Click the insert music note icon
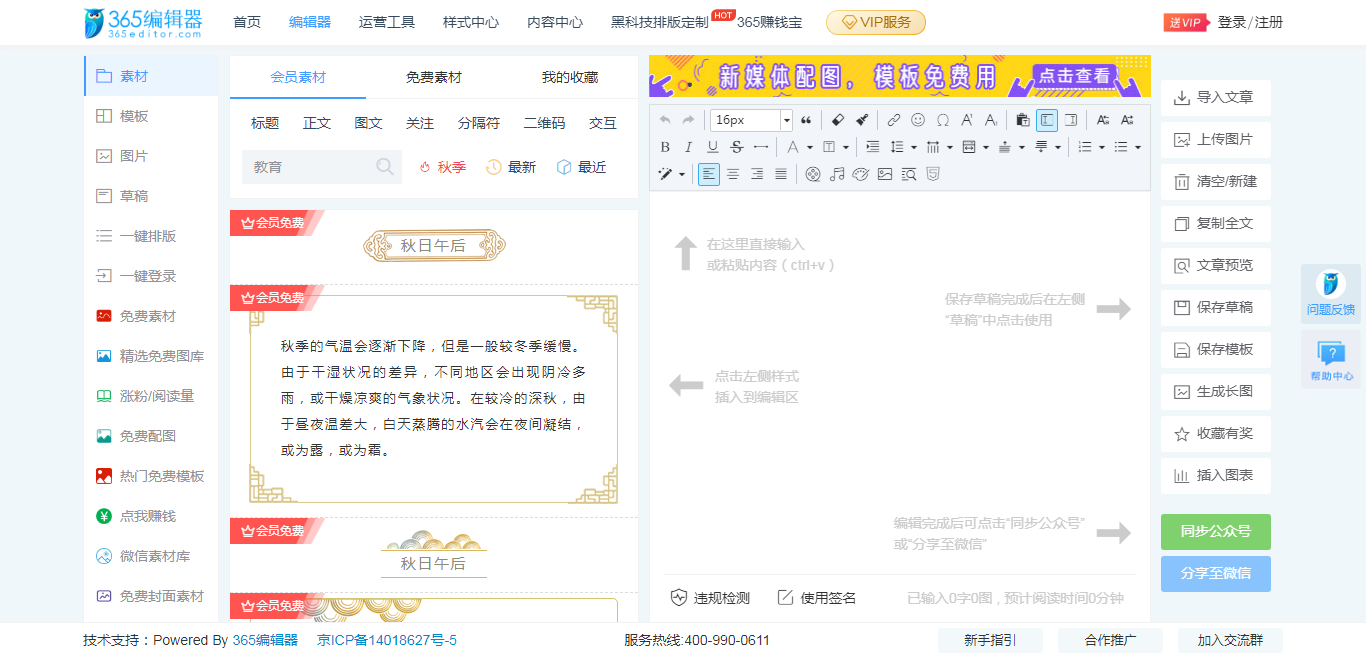 [838, 174]
